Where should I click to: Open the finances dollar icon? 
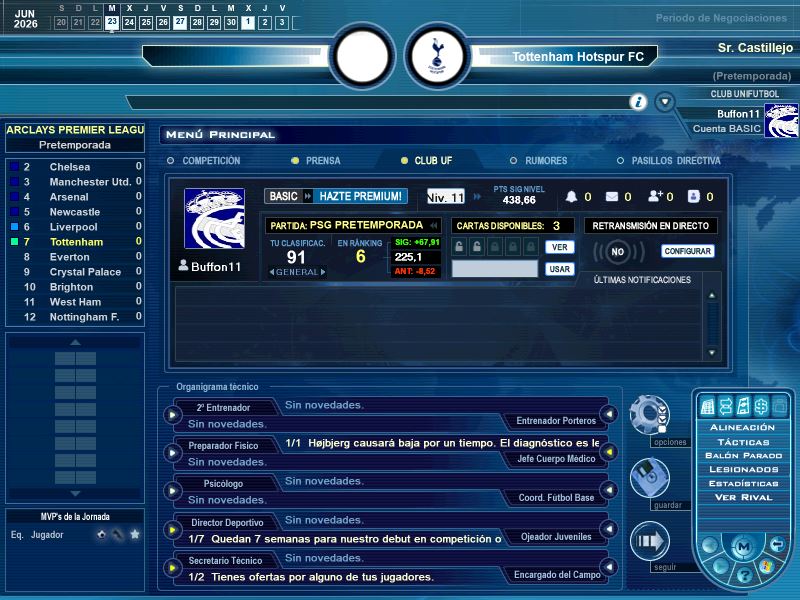click(761, 406)
